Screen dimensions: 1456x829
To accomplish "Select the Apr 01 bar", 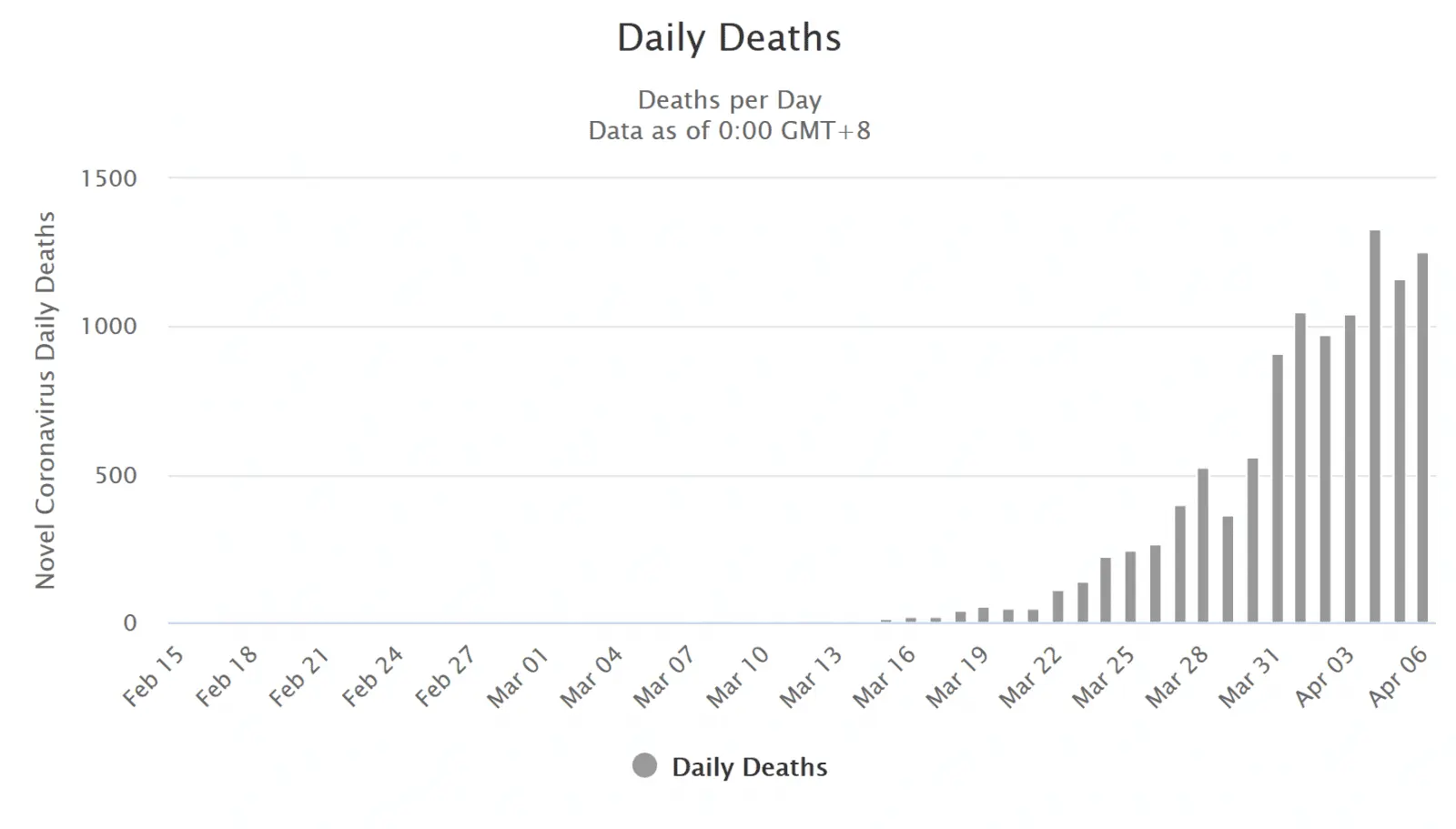I will coord(1300,468).
